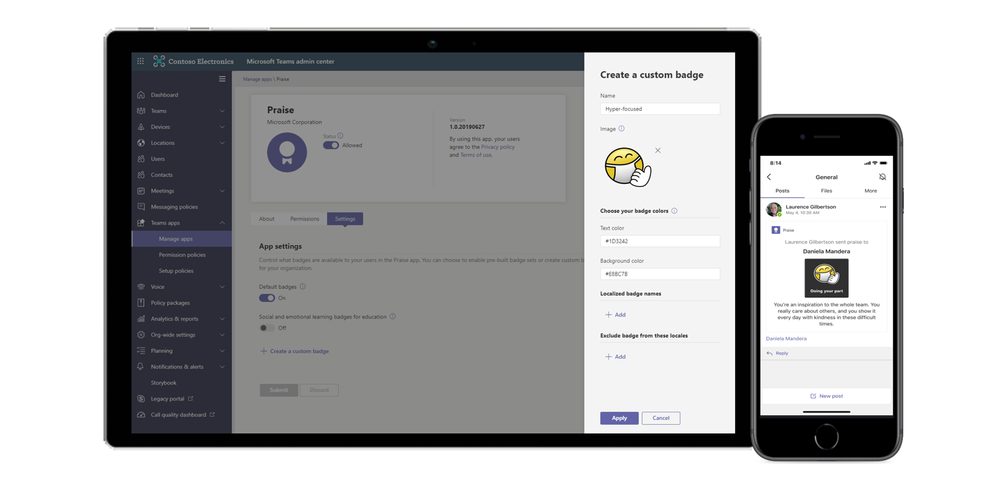The height and width of the screenshot is (486, 998).
Task: Switch to the About tab
Action: 267,219
